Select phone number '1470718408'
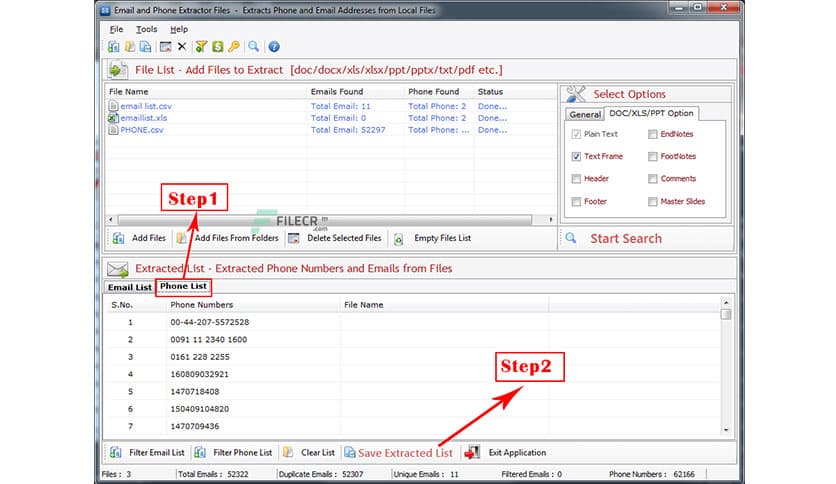This screenshot has height=484, width=836. click(195, 392)
